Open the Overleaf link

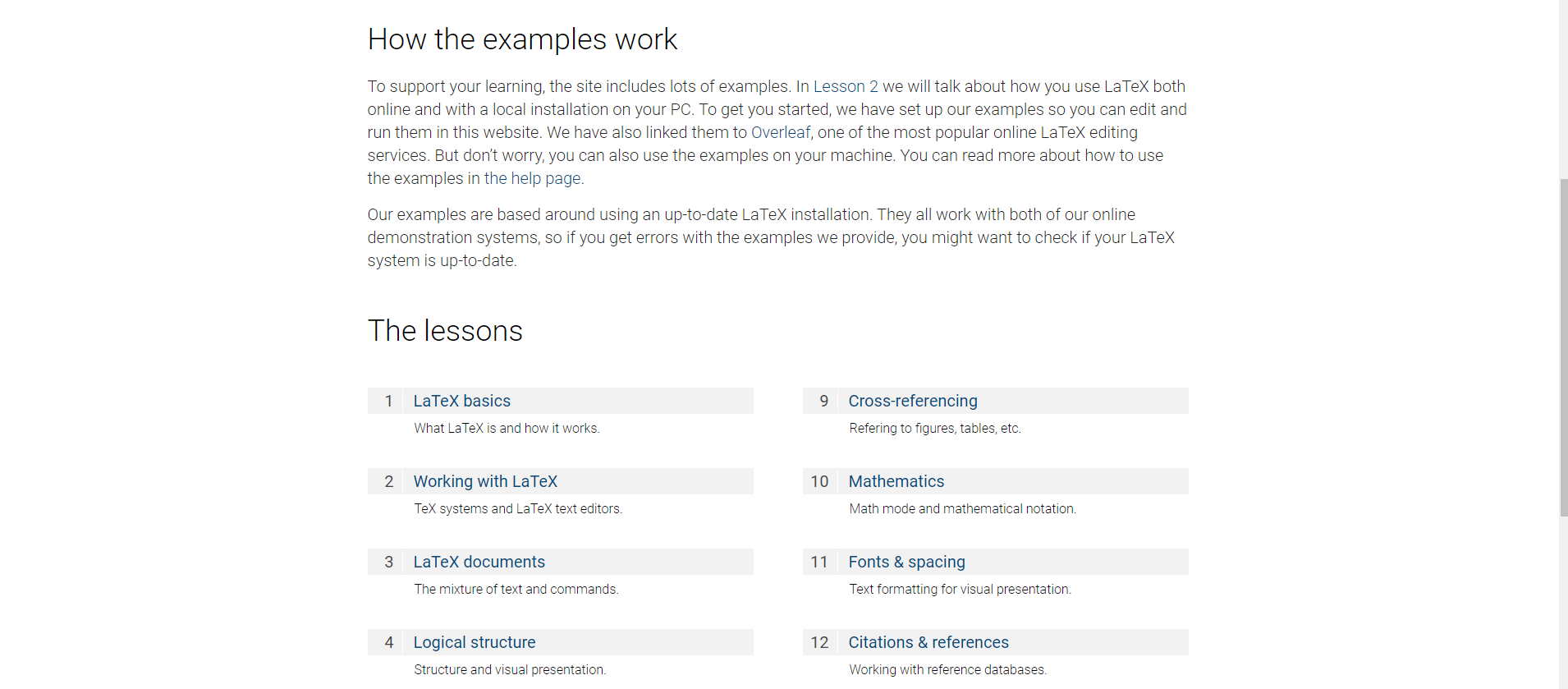click(780, 132)
